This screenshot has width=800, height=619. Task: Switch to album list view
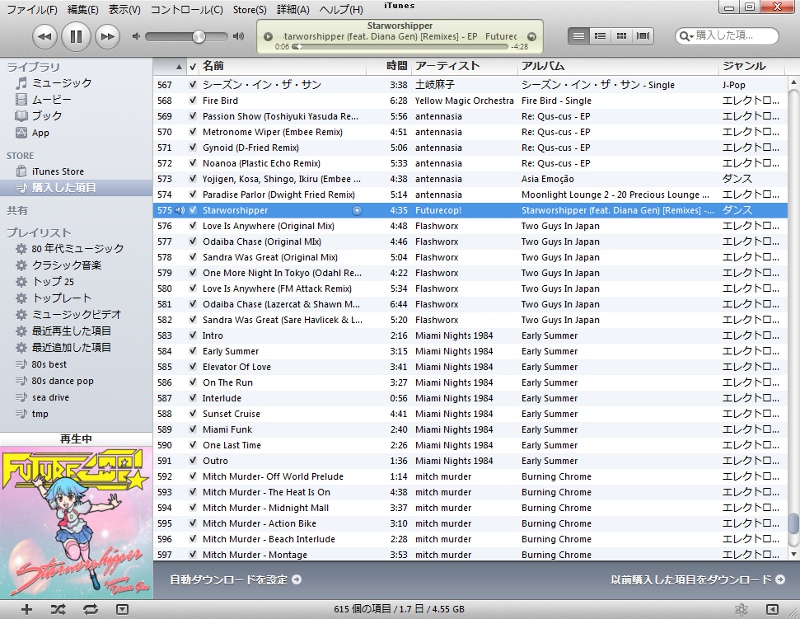pos(600,36)
